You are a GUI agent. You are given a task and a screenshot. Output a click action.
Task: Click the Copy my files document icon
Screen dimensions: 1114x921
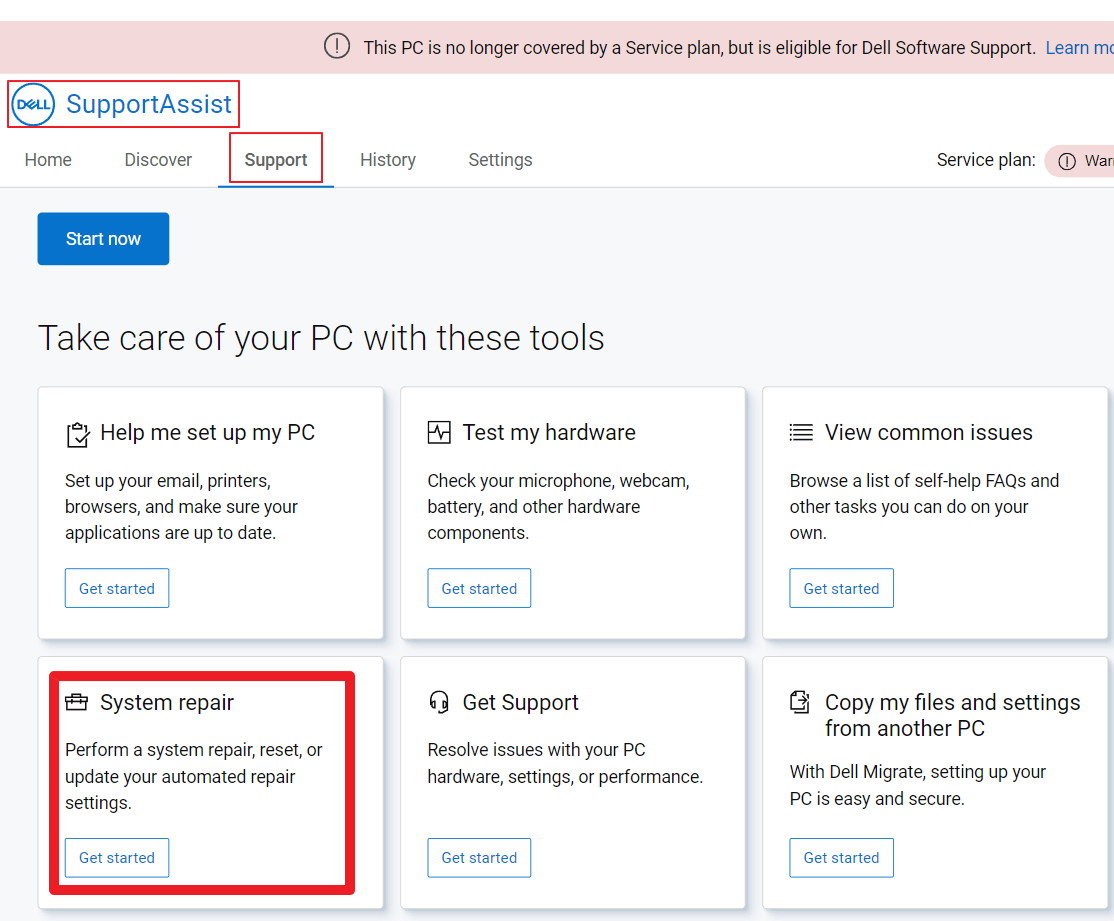coord(800,702)
